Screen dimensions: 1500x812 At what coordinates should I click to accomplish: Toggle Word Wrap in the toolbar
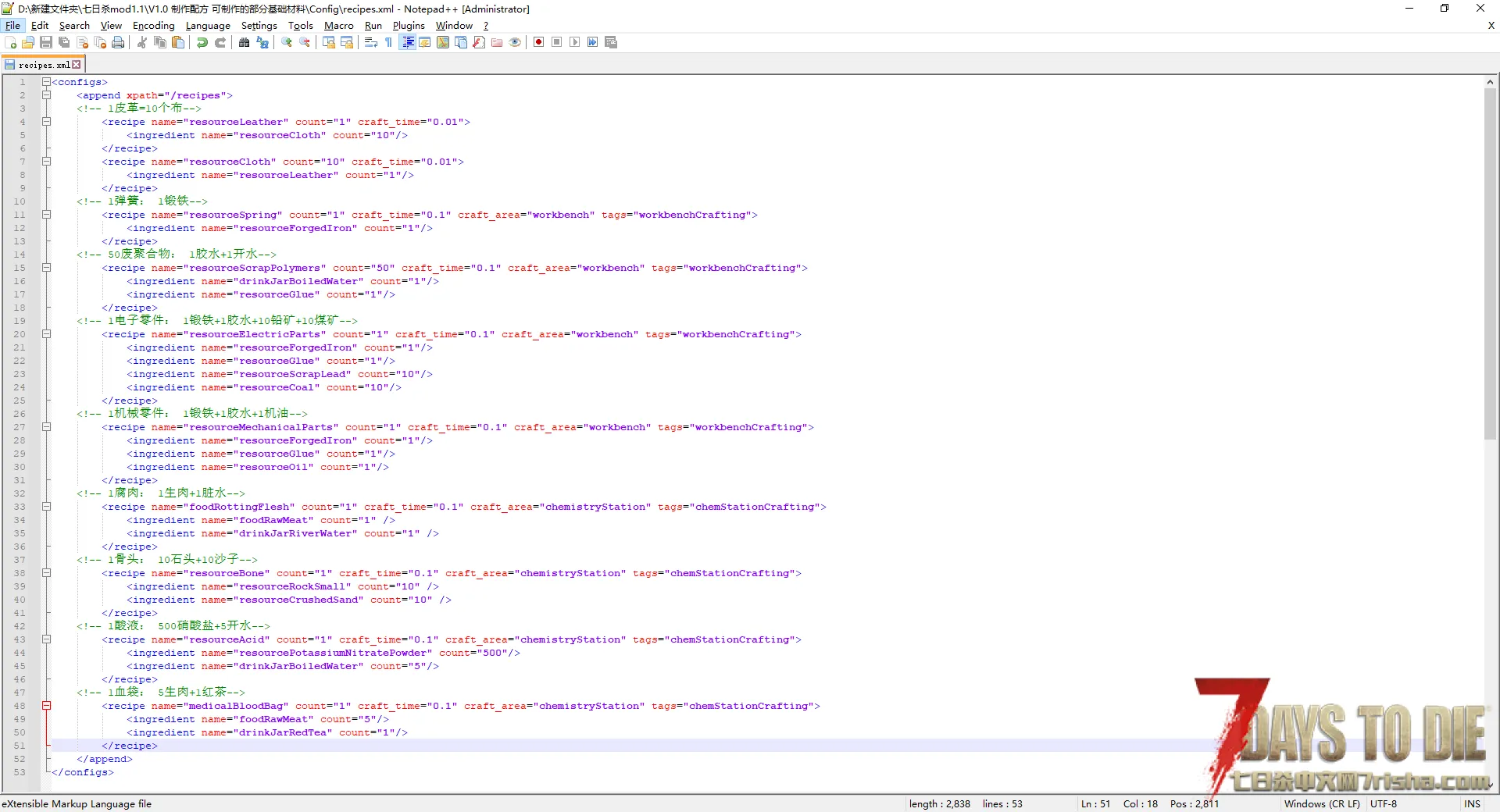[x=371, y=42]
